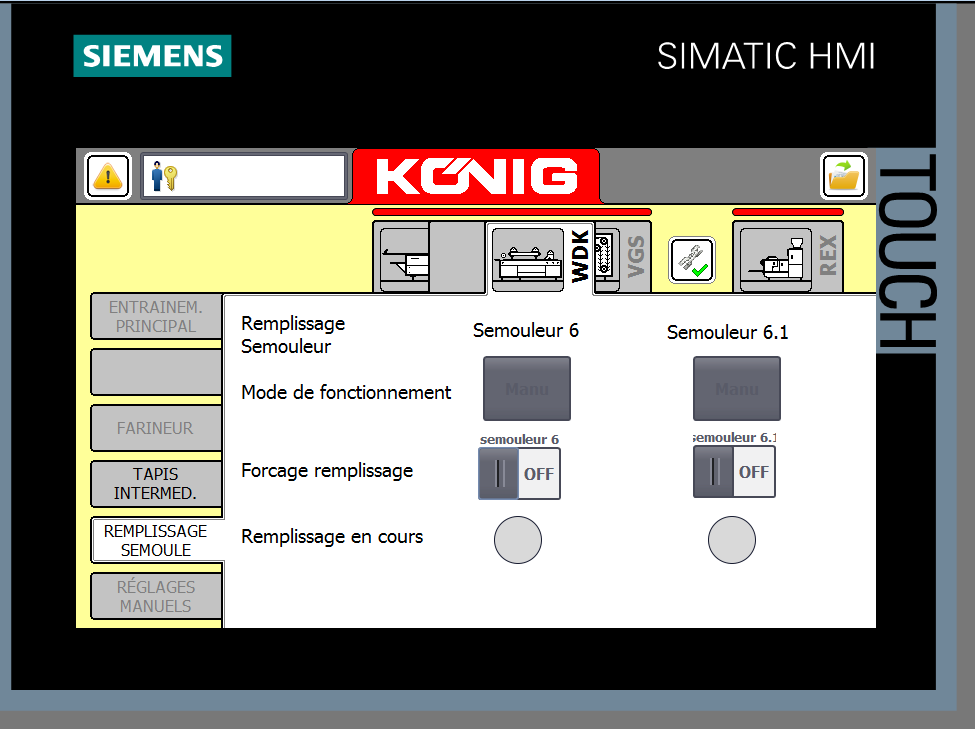Open ENTRAINEM. PRINCIPAL menu
The width and height of the screenshot is (975, 729).
tap(156, 317)
